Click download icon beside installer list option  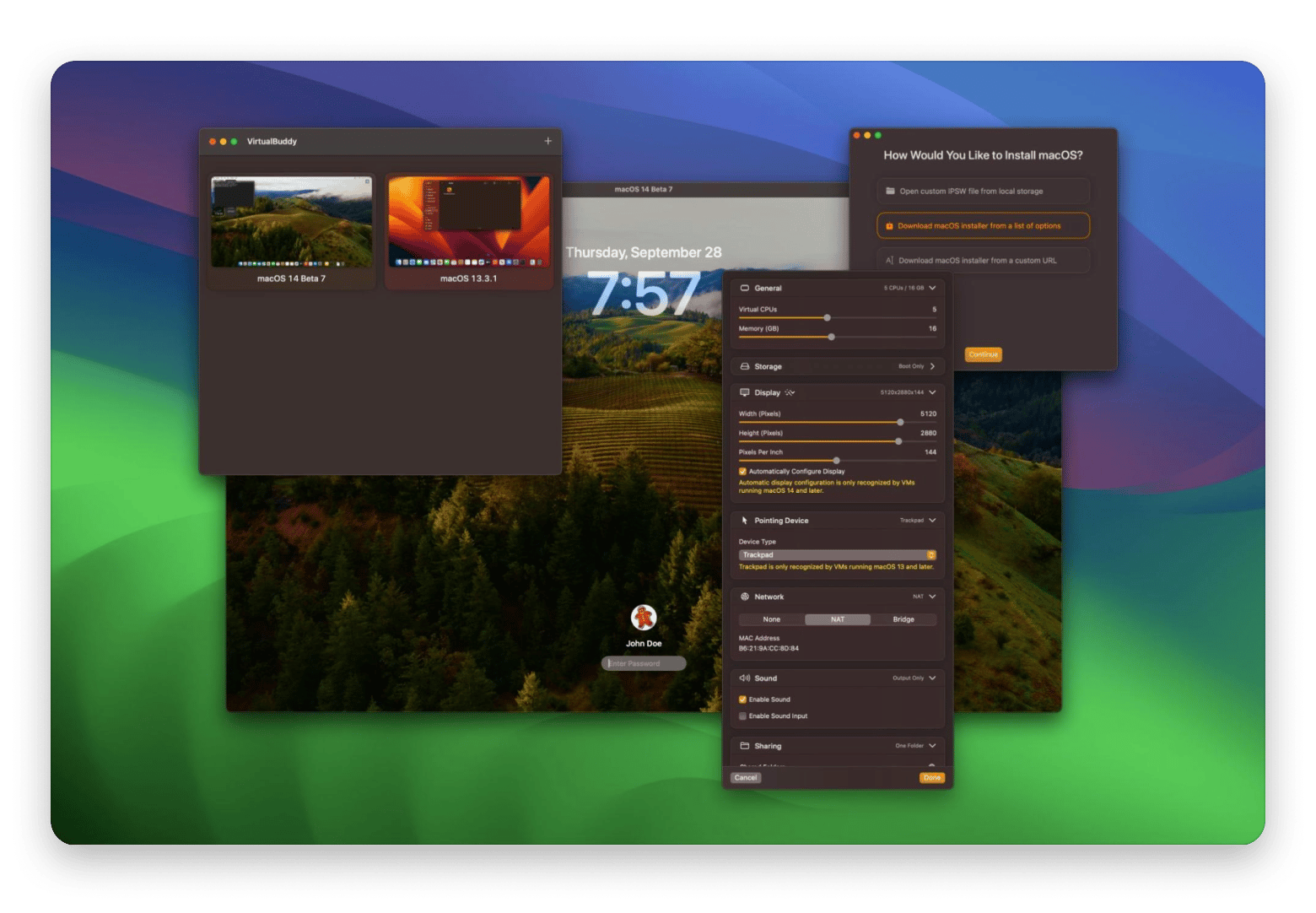pos(889,226)
